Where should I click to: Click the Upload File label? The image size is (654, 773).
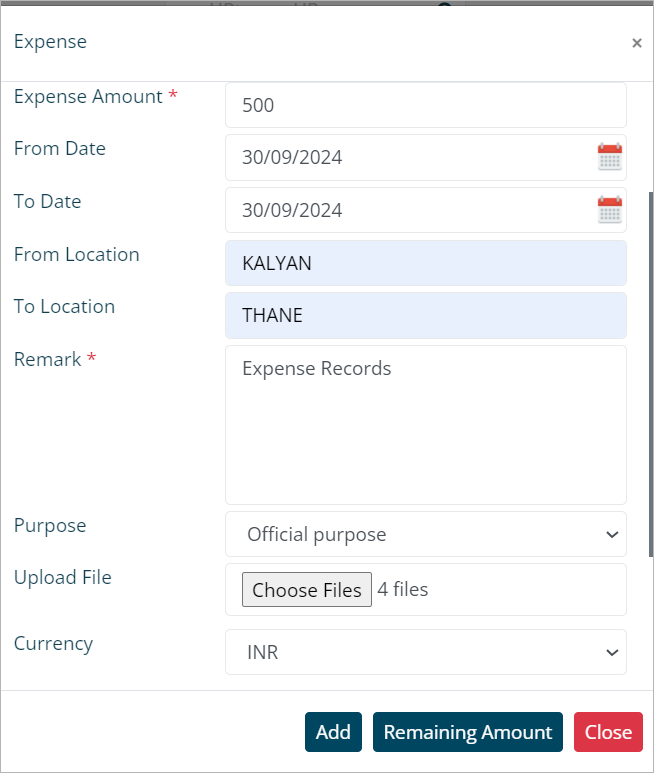[x=62, y=577]
